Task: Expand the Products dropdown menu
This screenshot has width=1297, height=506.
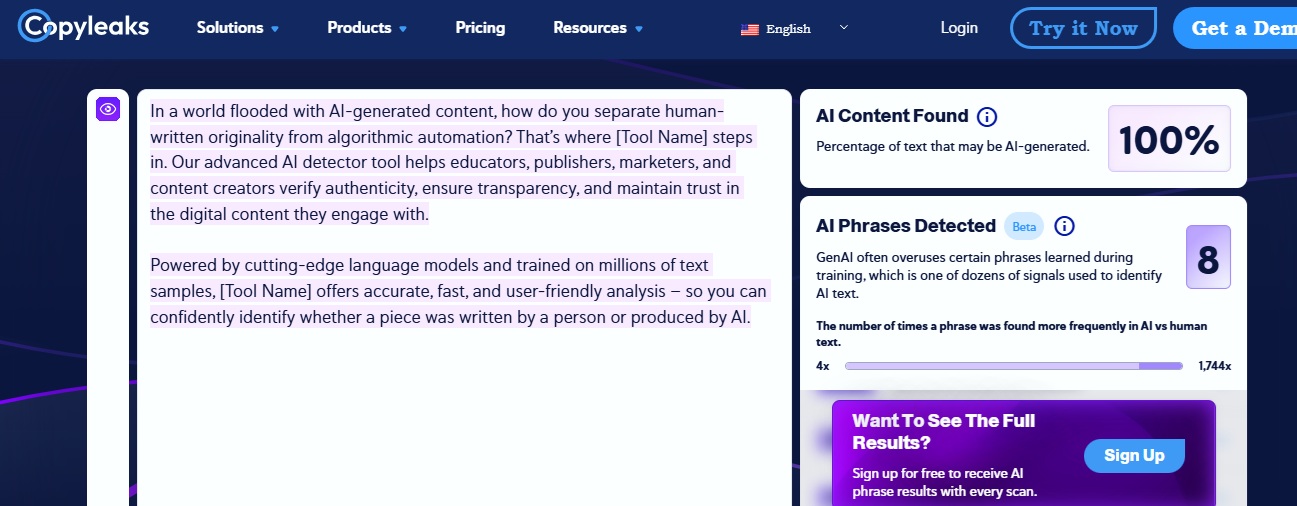Action: 367,28
